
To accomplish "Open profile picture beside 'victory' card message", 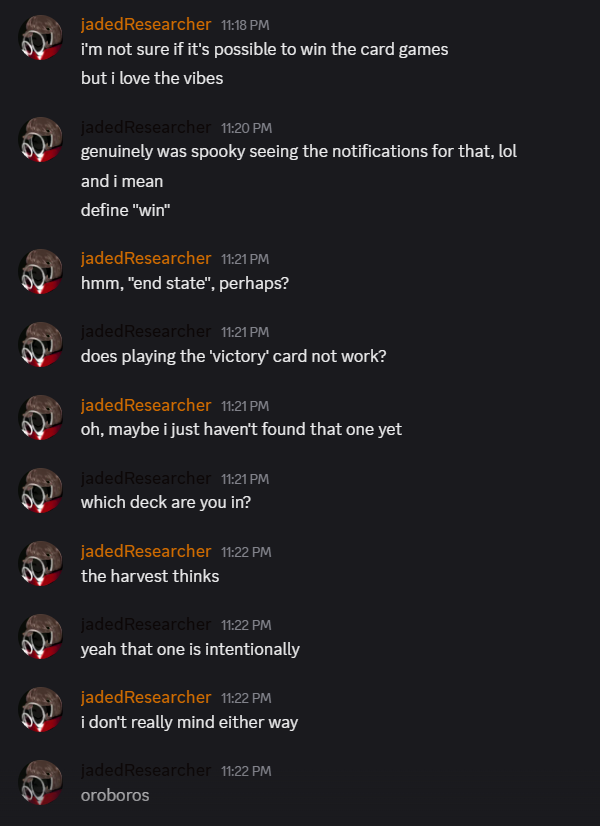I will pyautogui.click(x=41, y=344).
